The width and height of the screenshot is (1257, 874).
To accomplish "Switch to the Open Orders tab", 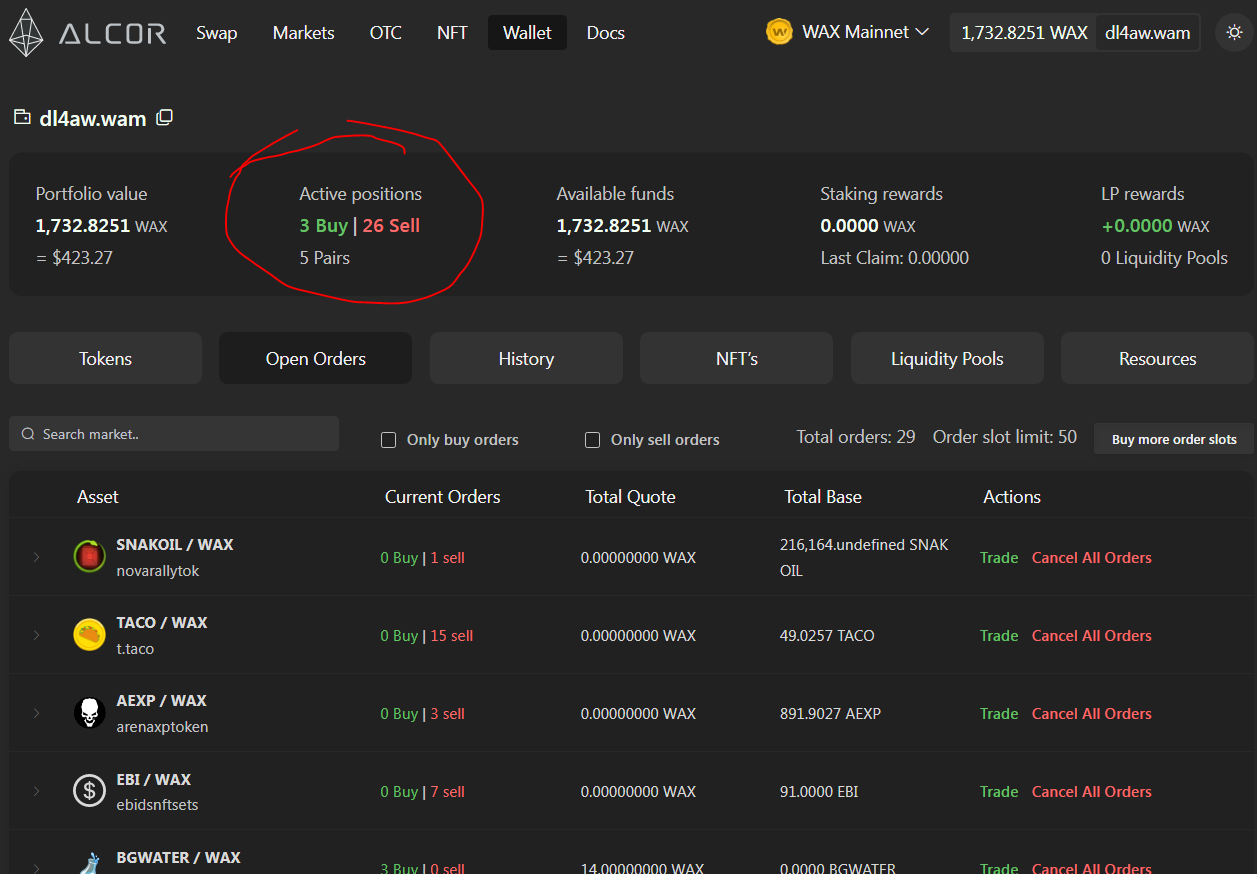I will (x=315, y=358).
